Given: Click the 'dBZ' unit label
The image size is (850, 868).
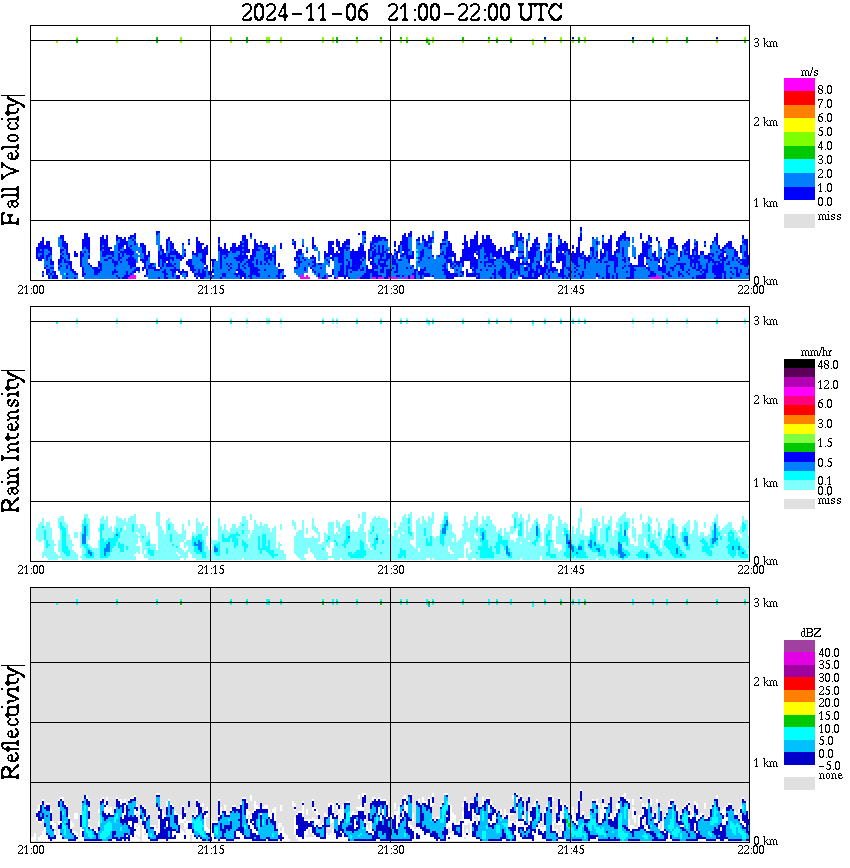Looking at the screenshot, I should (x=811, y=633).
